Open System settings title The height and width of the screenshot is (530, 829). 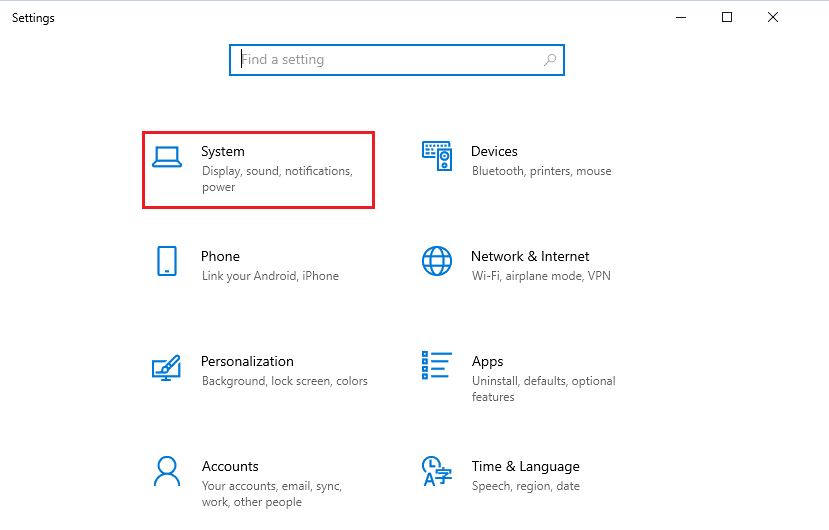pos(223,151)
